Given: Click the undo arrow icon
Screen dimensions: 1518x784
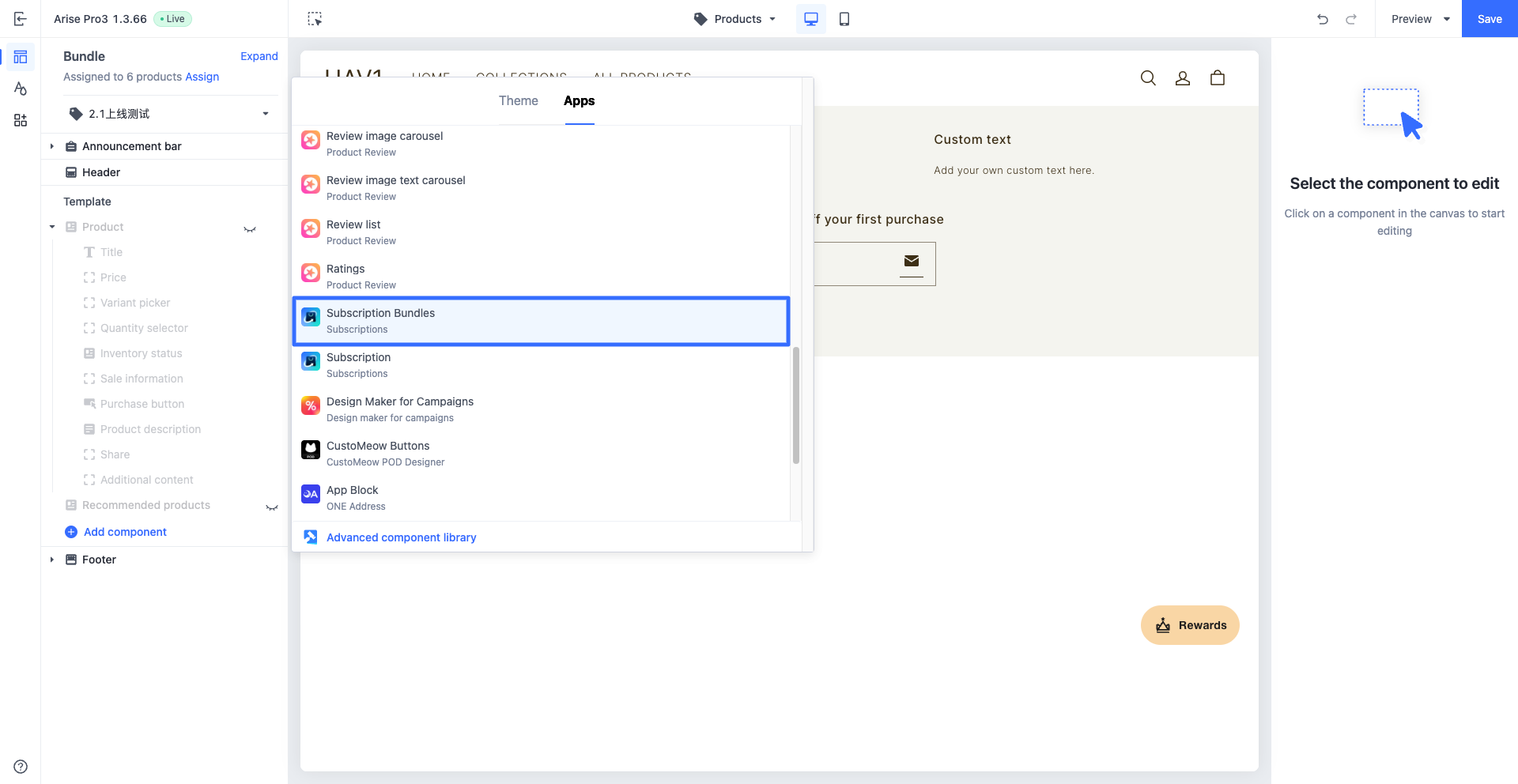Looking at the screenshot, I should click(1323, 19).
